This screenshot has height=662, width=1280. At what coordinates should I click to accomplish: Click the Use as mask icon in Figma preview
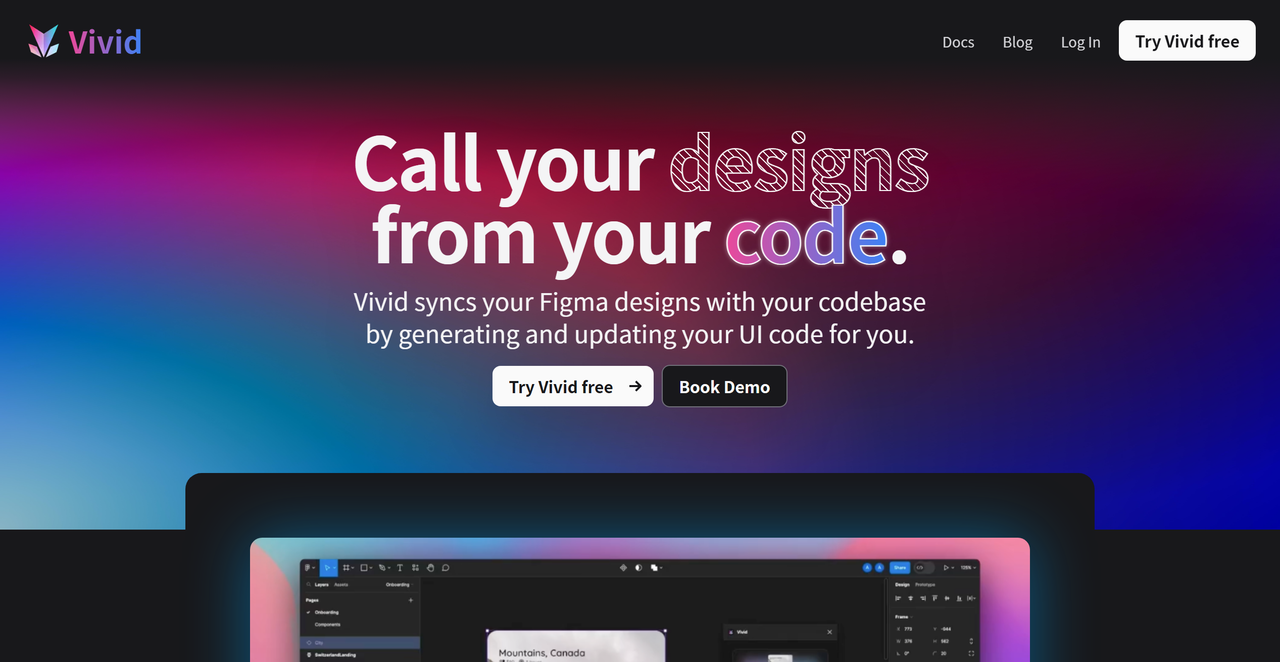[638, 568]
